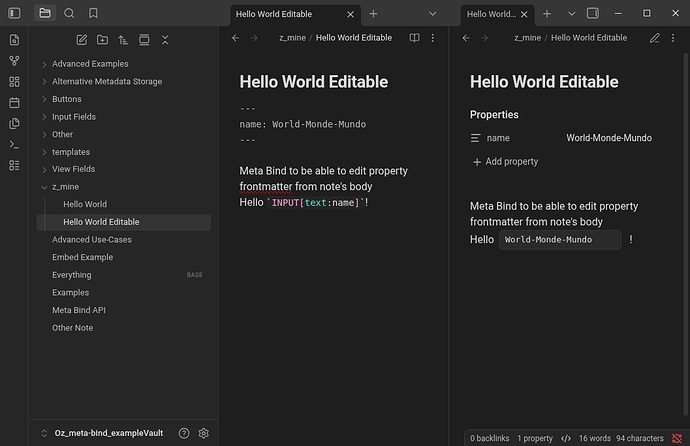Add new tab in left pane
The height and width of the screenshot is (446, 690).
[373, 14]
